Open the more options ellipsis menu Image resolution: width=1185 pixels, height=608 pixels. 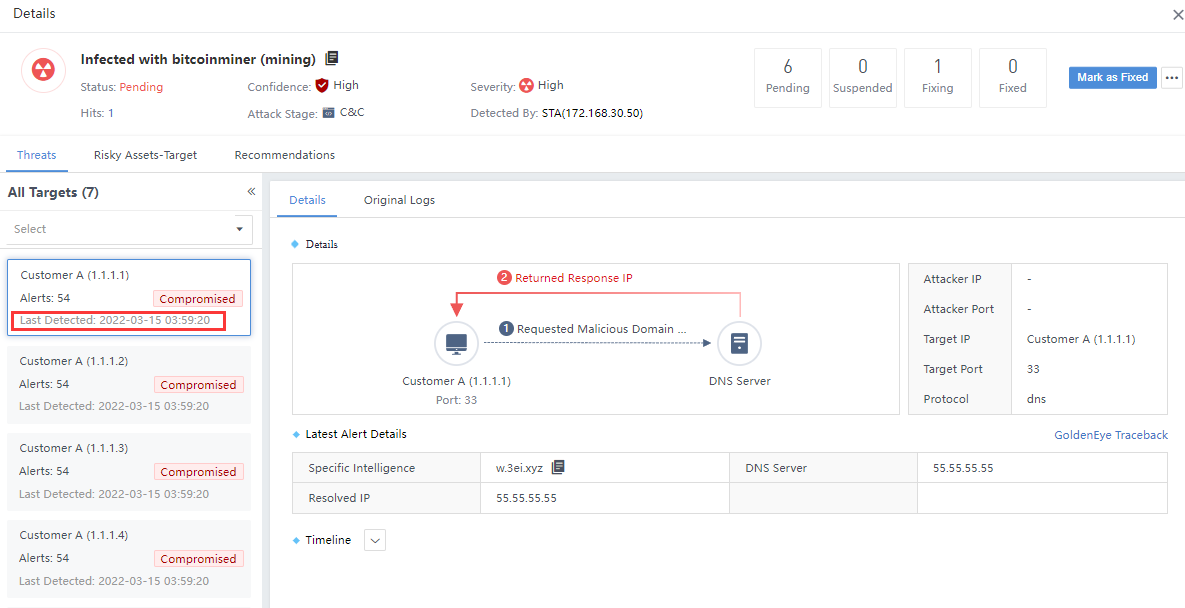click(1172, 78)
